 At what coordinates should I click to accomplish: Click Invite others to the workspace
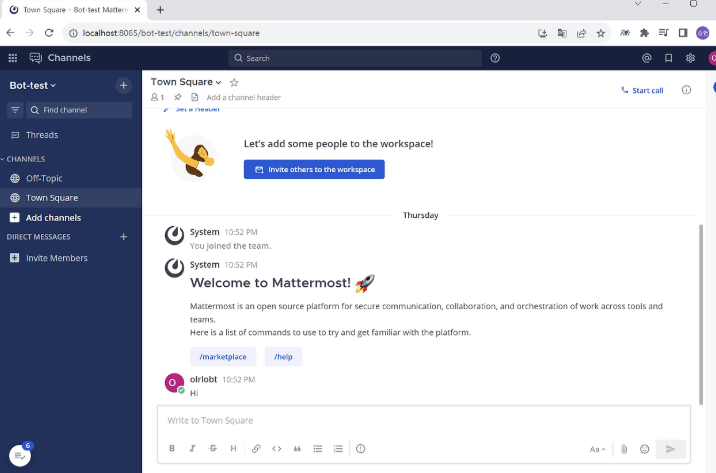tap(314, 169)
